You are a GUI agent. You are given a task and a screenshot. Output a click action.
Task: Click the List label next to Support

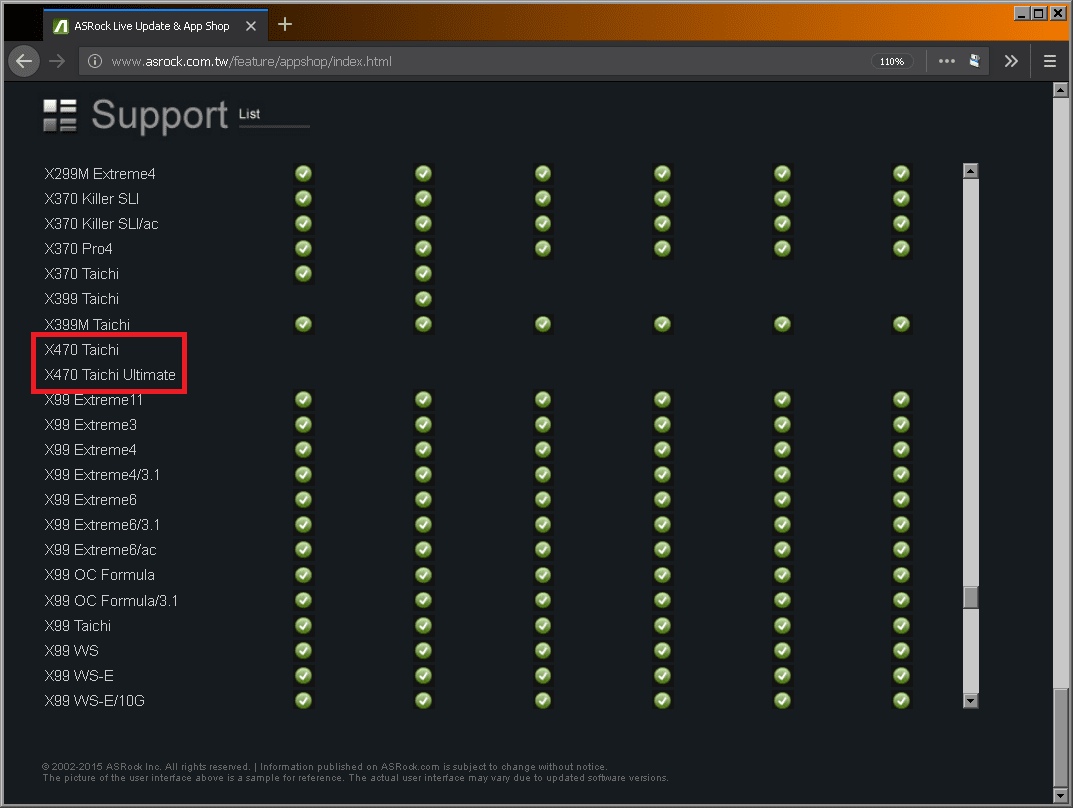pyautogui.click(x=249, y=114)
